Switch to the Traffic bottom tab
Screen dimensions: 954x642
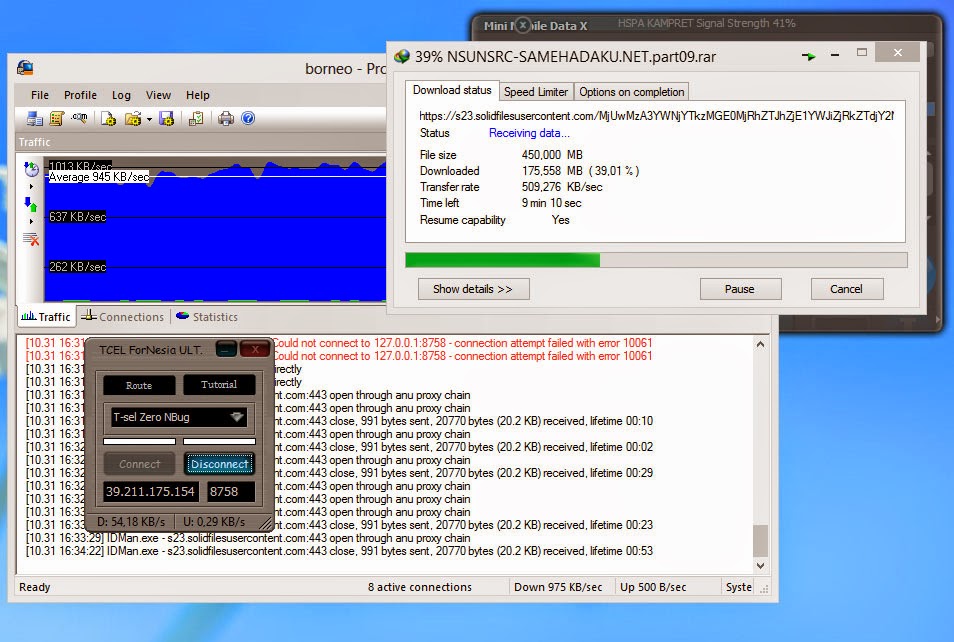click(x=46, y=316)
